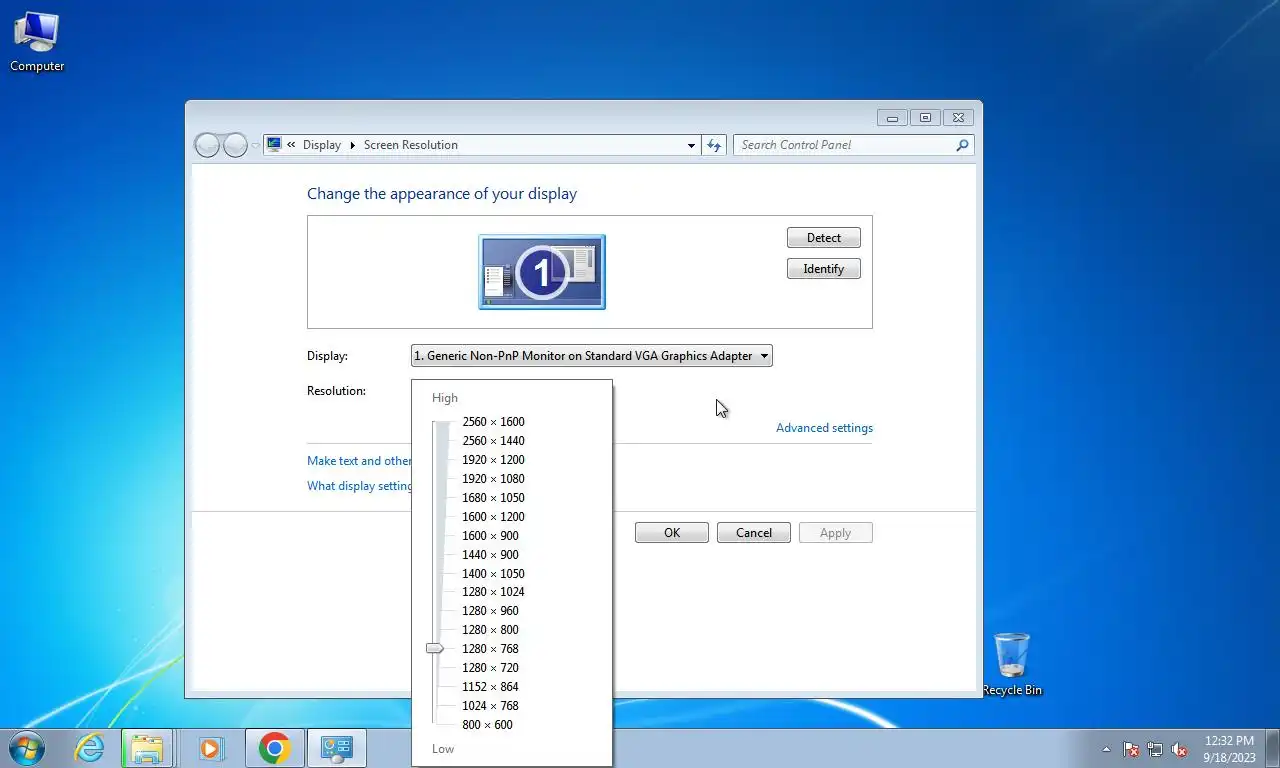Select the monitor 1 preview thumbnail
The width and height of the screenshot is (1280, 768).
pyautogui.click(x=542, y=272)
